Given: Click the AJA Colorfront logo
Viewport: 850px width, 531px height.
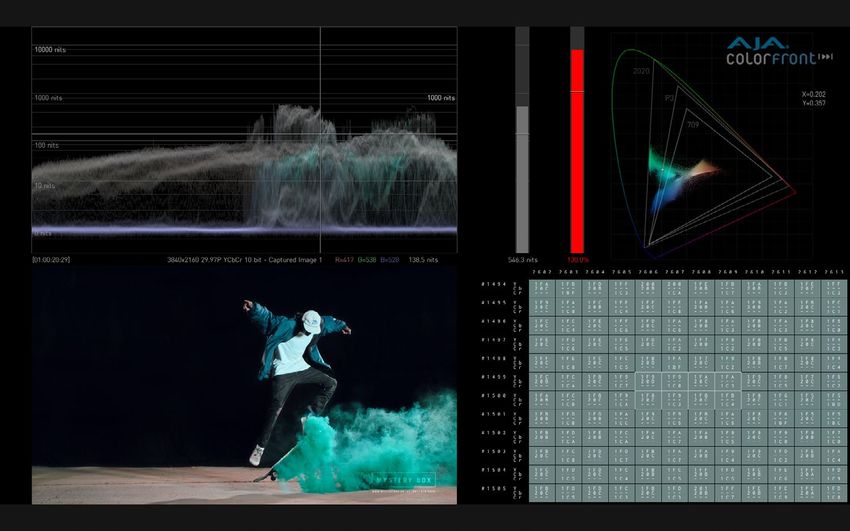Looking at the screenshot, I should pyautogui.click(x=779, y=51).
